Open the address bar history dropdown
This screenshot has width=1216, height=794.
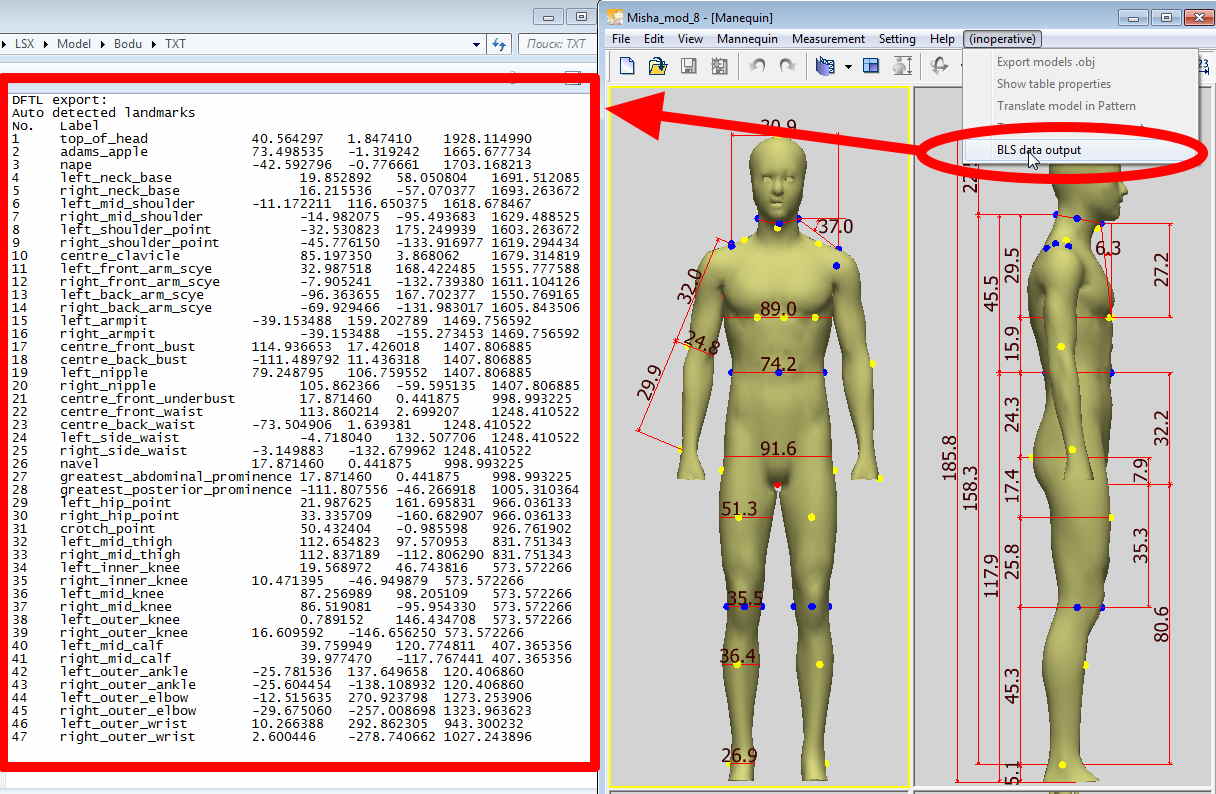click(x=477, y=44)
